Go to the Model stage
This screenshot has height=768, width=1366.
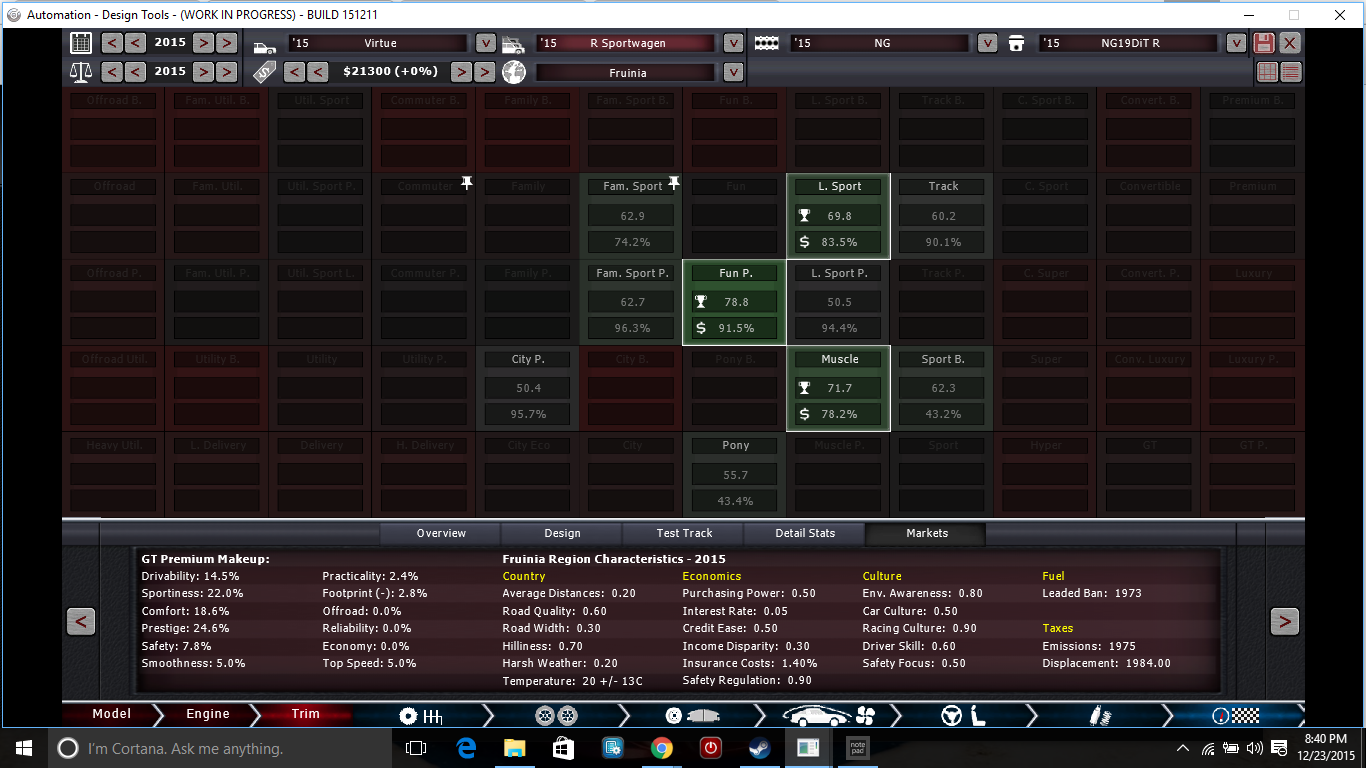tap(111, 714)
